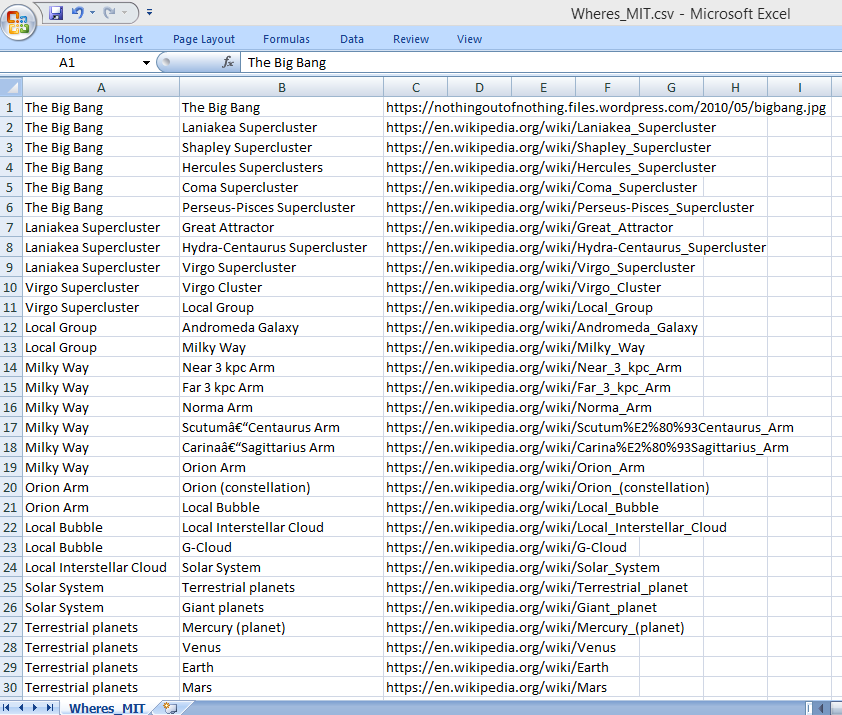Click cell A10 Virgo Supercluster
The width and height of the screenshot is (842, 715).
click(x=101, y=287)
